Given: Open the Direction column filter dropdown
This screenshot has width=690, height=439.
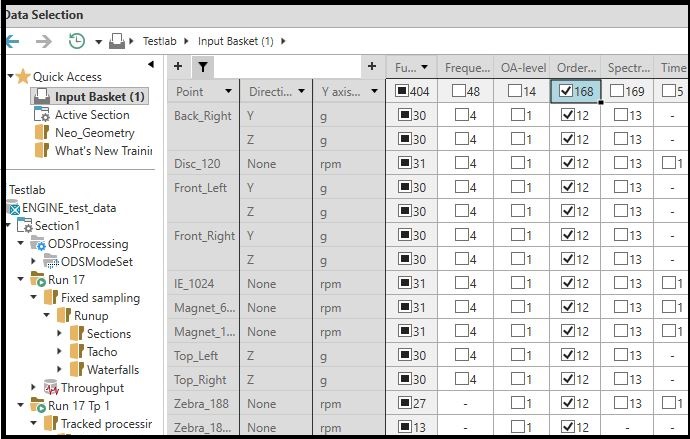Looking at the screenshot, I should tap(301, 92).
